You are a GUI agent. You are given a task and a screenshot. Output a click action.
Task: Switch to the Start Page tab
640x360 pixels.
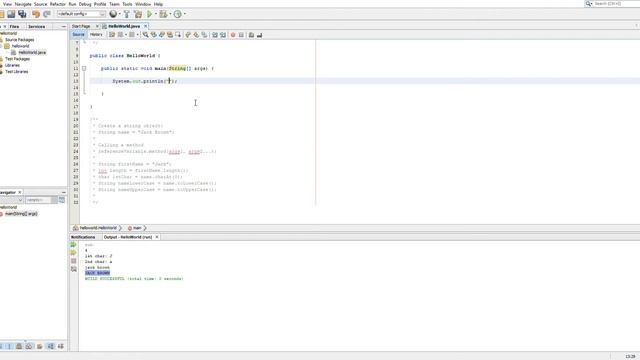(x=81, y=26)
